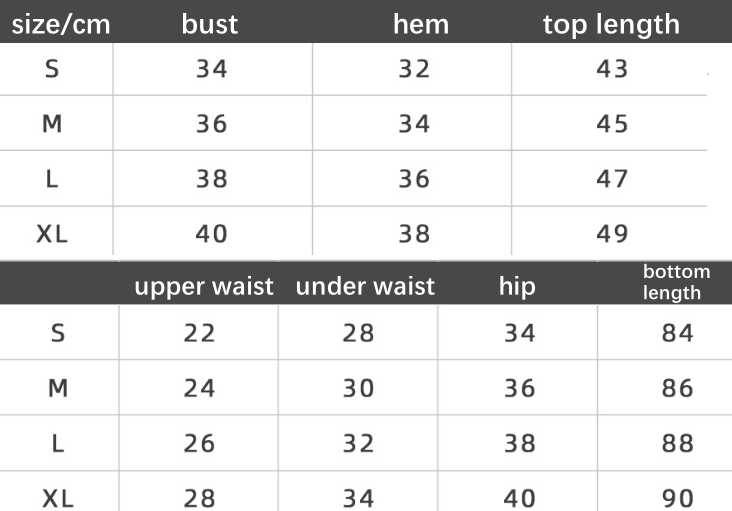The image size is (732, 511).
Task: Click the S bust value in top table
Action: click(212, 69)
